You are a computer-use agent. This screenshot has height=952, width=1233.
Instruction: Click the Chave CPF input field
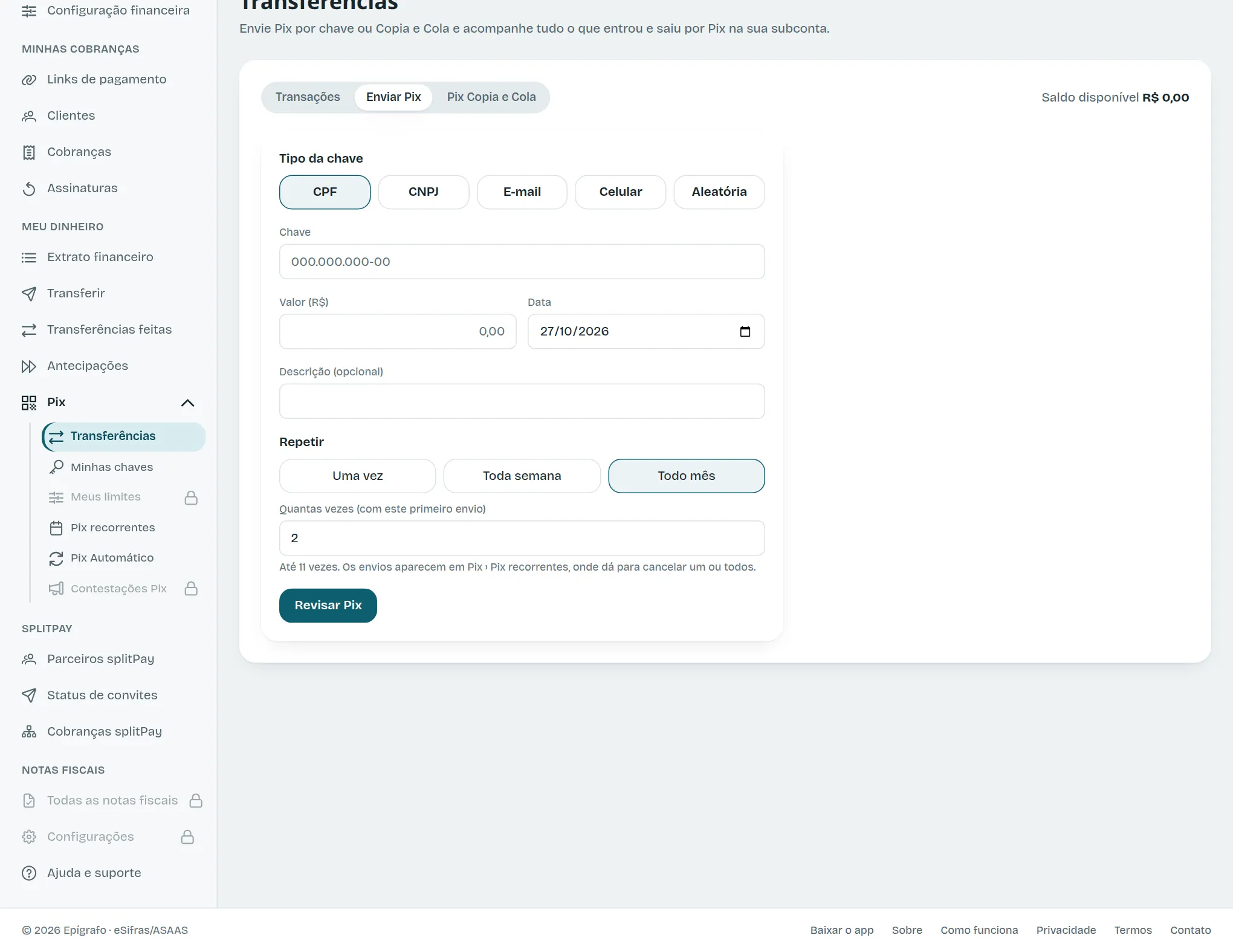coord(522,262)
